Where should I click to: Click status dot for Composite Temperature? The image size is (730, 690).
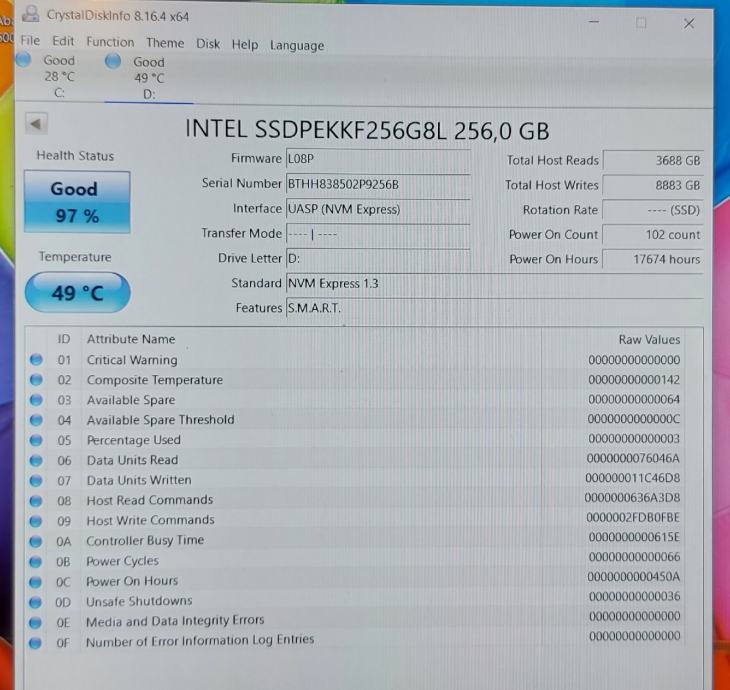pyautogui.click(x=36, y=379)
